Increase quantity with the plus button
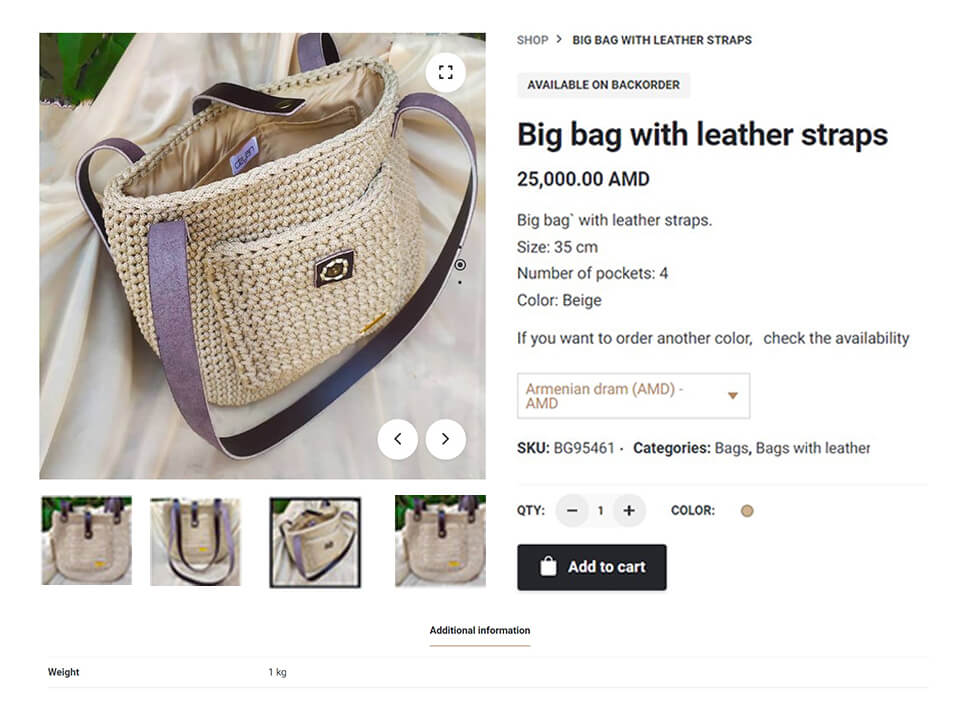Screen dimensions: 960x720 pyautogui.click(x=629, y=511)
